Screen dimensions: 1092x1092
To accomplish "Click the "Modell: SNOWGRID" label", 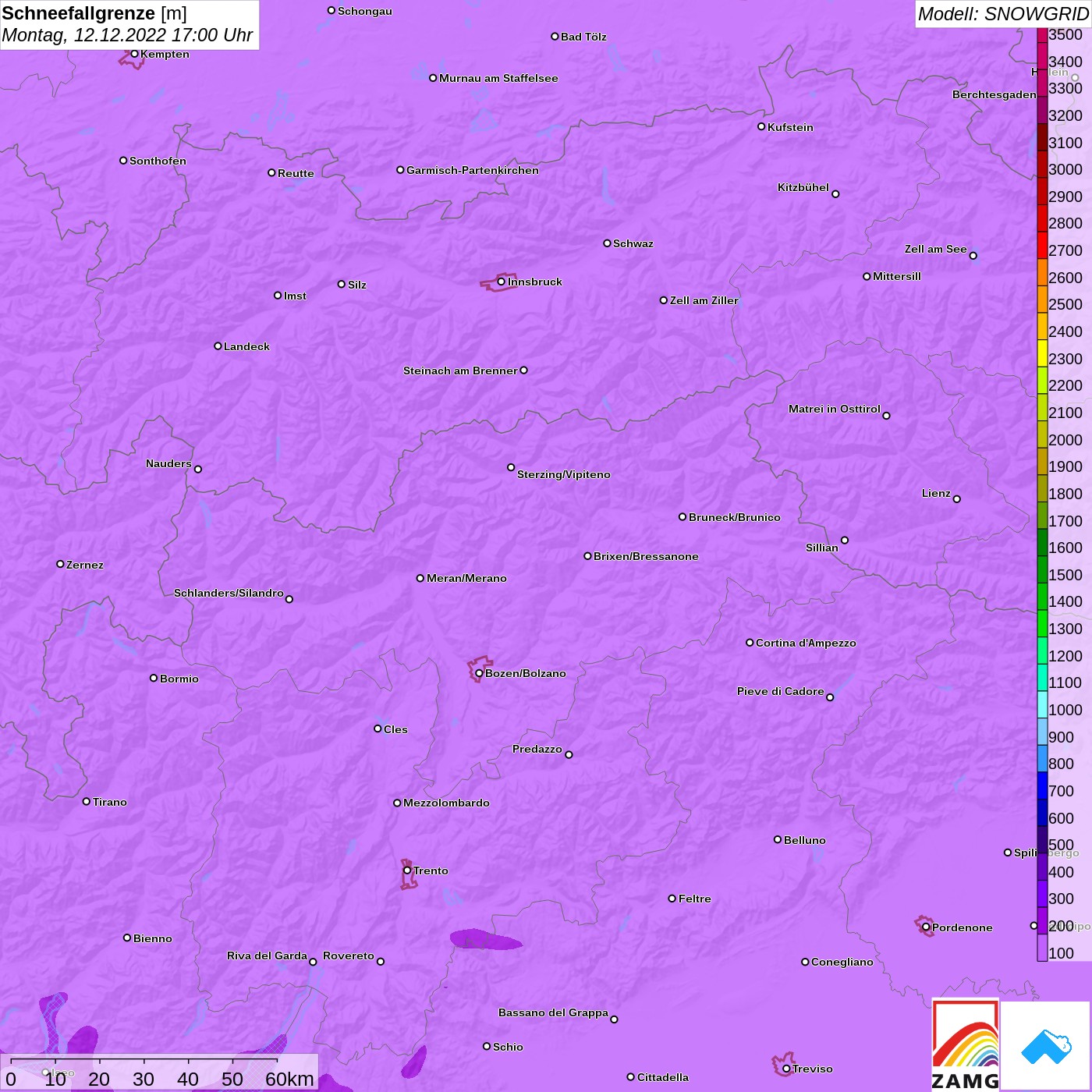I will (x=1003, y=14).
